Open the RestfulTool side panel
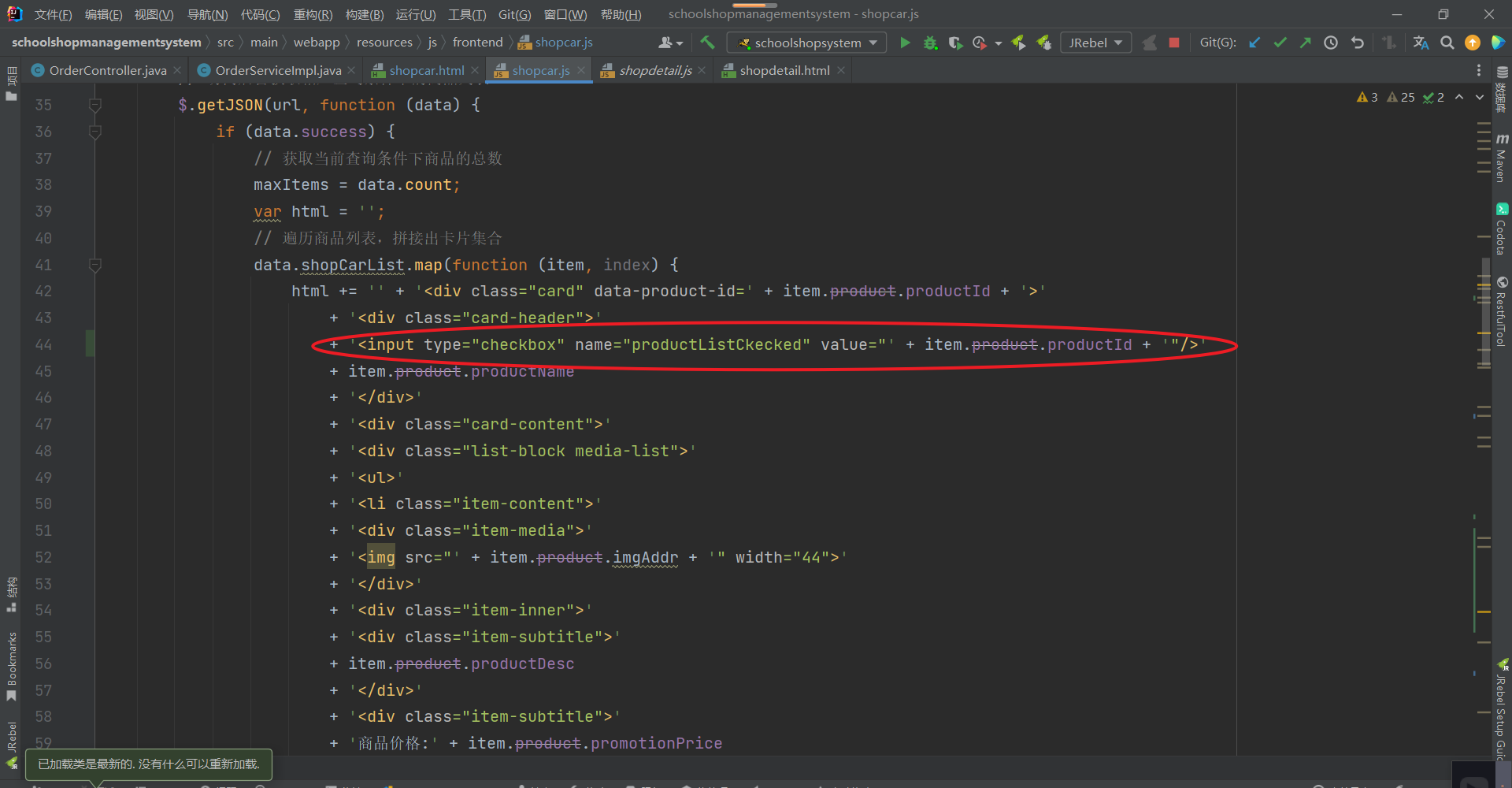This screenshot has height=788, width=1512. coord(1501,311)
